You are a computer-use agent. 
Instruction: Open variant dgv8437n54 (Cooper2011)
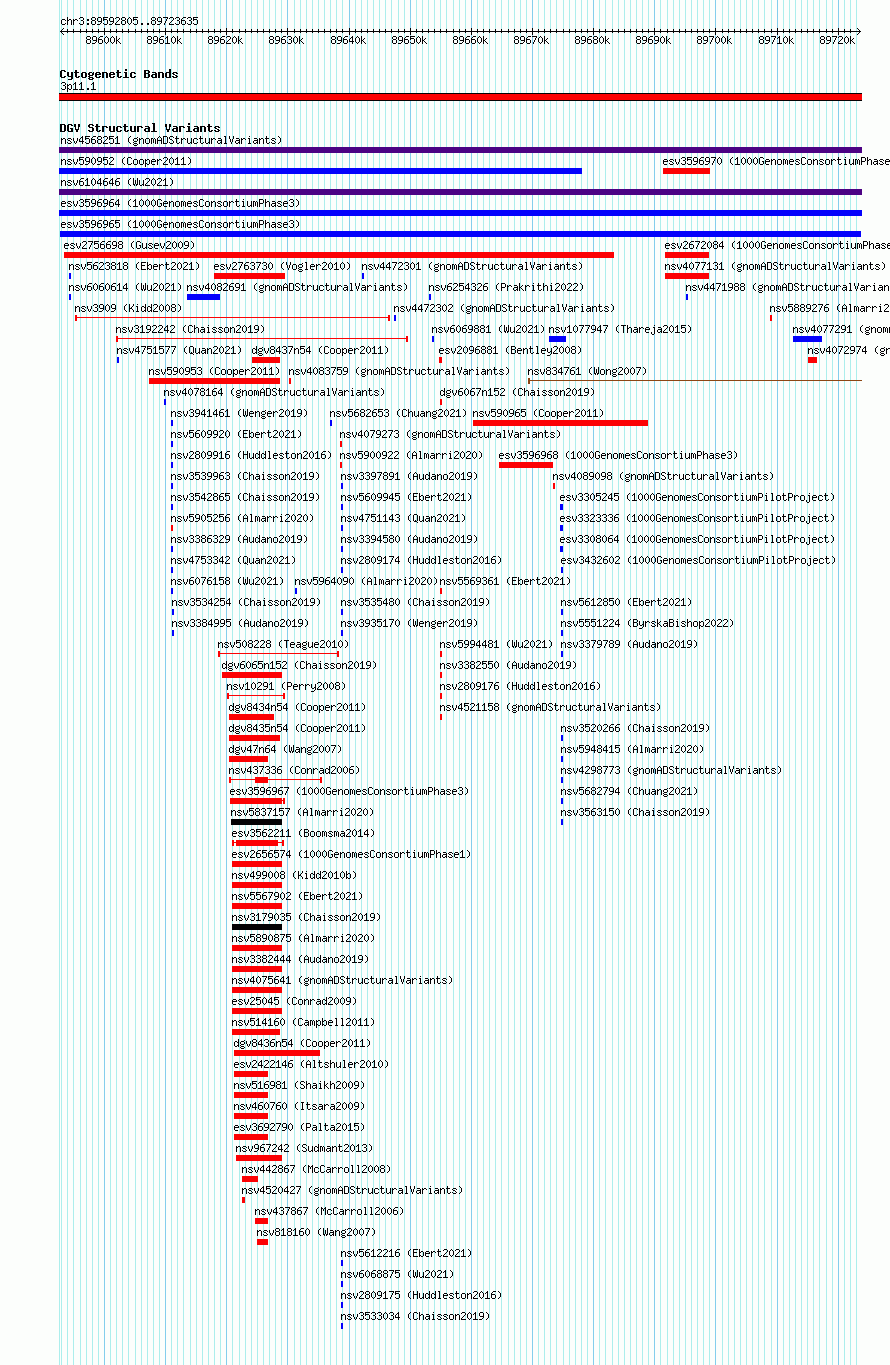(320, 350)
